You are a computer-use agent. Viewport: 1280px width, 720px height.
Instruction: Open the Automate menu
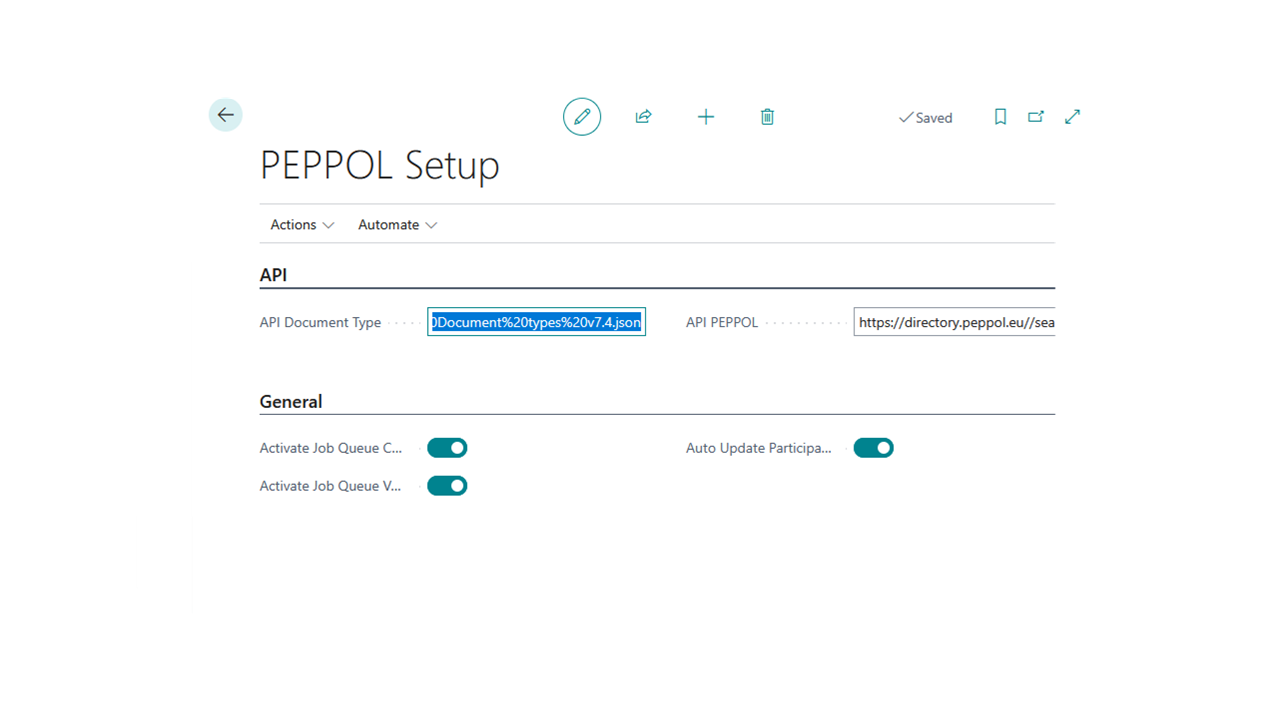point(398,225)
